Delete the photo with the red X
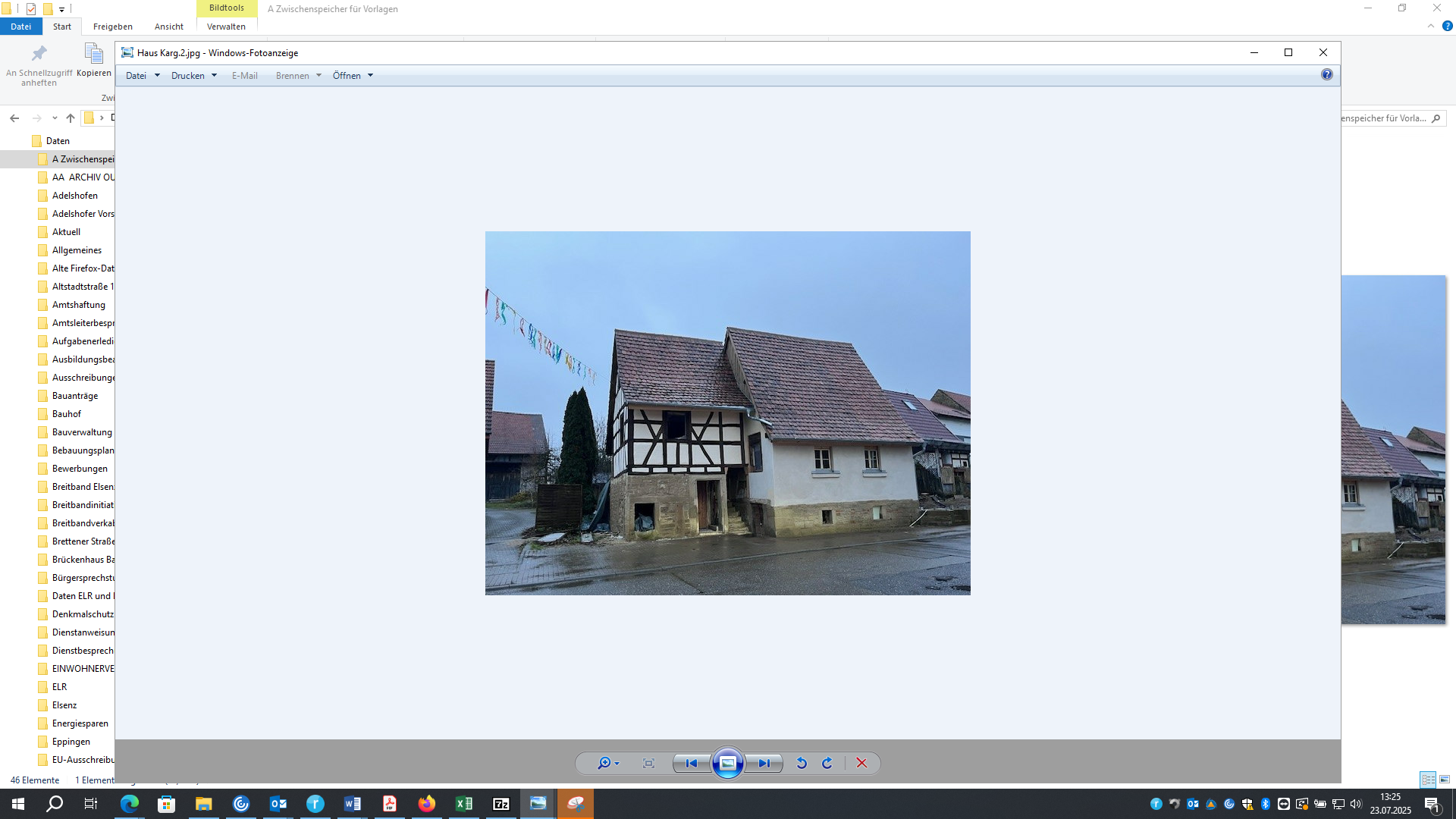The image size is (1456, 819). 861,764
